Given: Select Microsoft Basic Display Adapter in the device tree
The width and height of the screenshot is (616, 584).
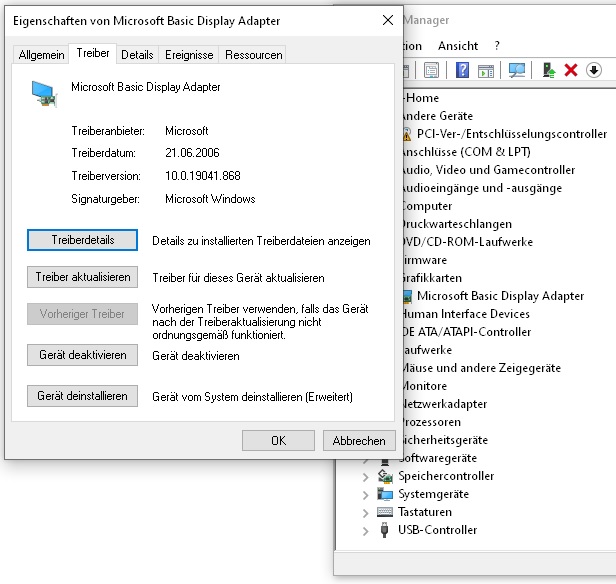Looking at the screenshot, I should click(500, 296).
